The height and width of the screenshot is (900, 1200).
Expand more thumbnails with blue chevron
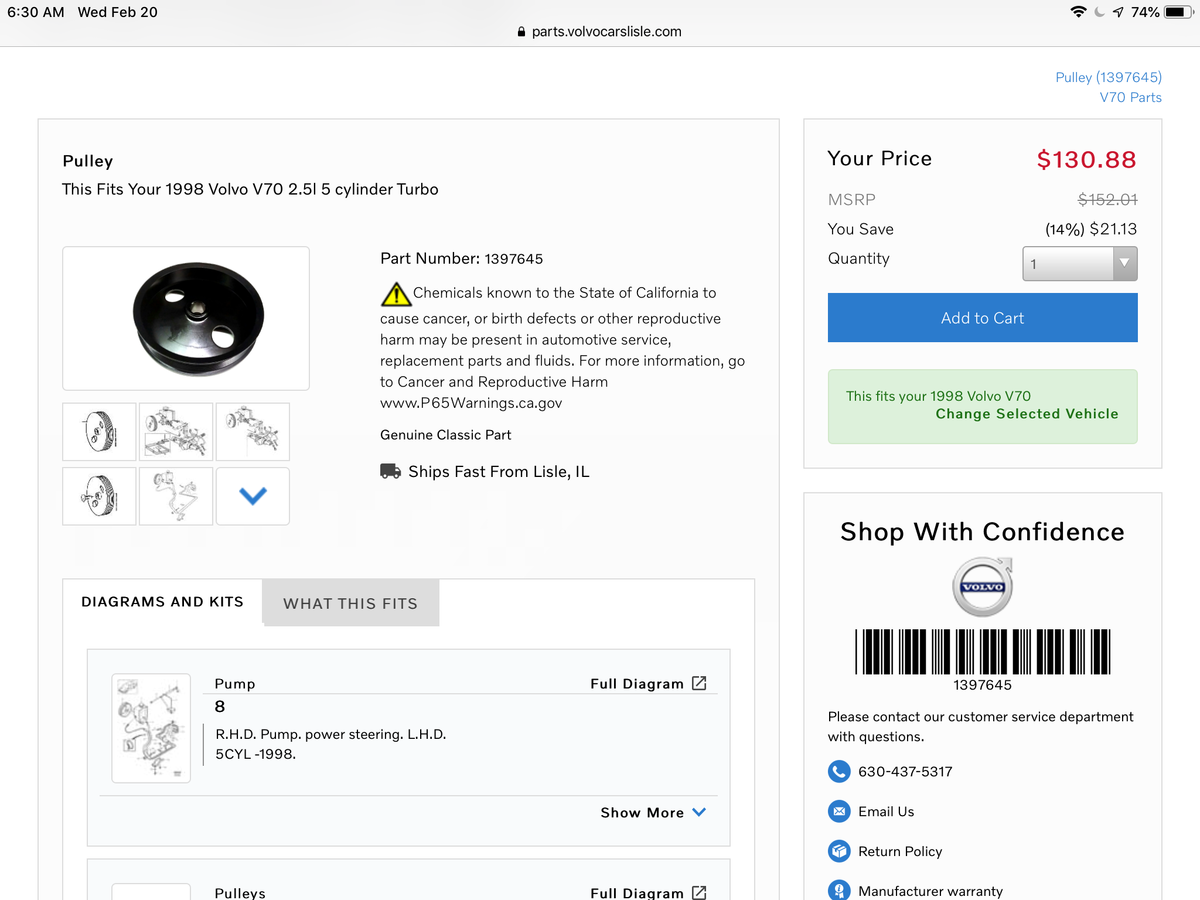click(x=253, y=496)
